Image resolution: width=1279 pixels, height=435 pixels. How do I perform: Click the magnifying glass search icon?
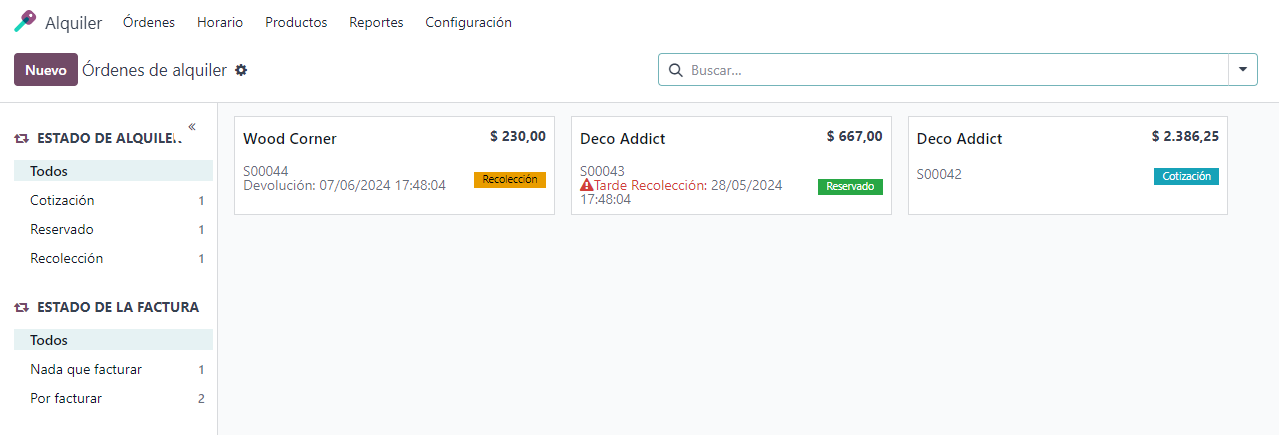(675, 70)
